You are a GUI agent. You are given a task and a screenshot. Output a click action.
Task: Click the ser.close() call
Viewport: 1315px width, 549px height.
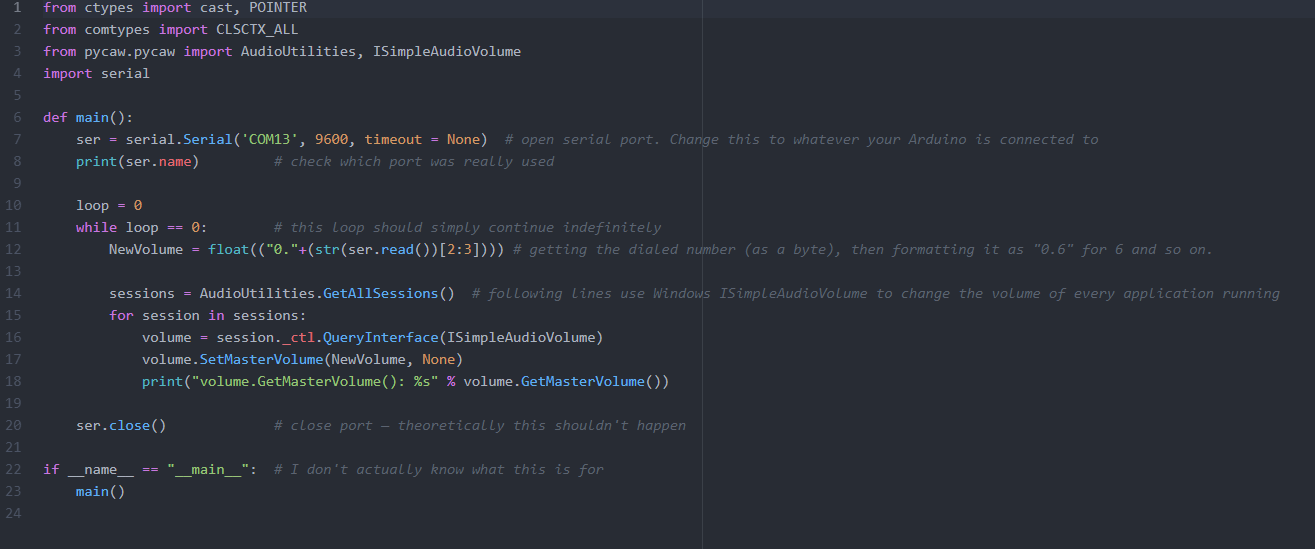tap(121, 425)
